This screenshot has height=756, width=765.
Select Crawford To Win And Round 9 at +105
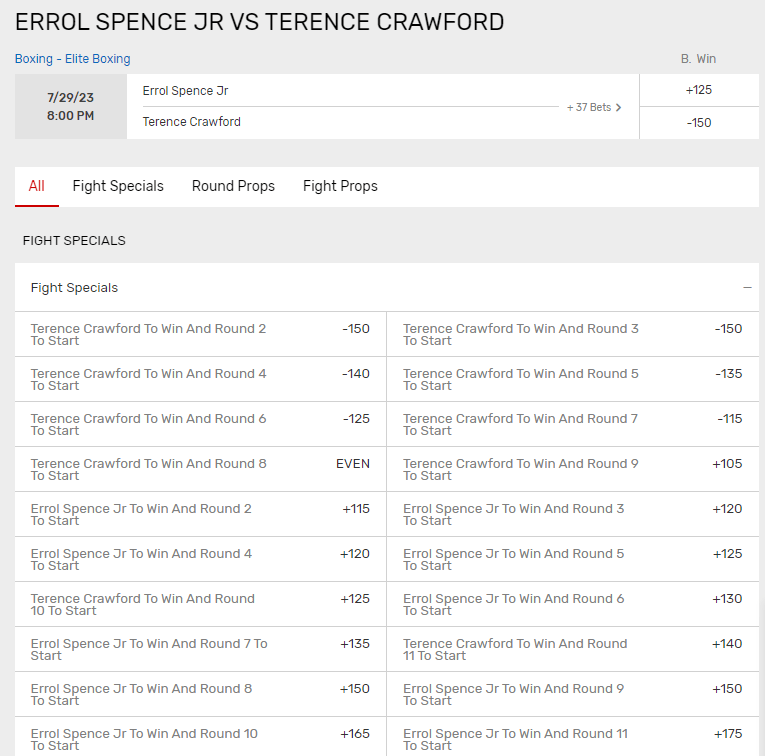pos(573,469)
